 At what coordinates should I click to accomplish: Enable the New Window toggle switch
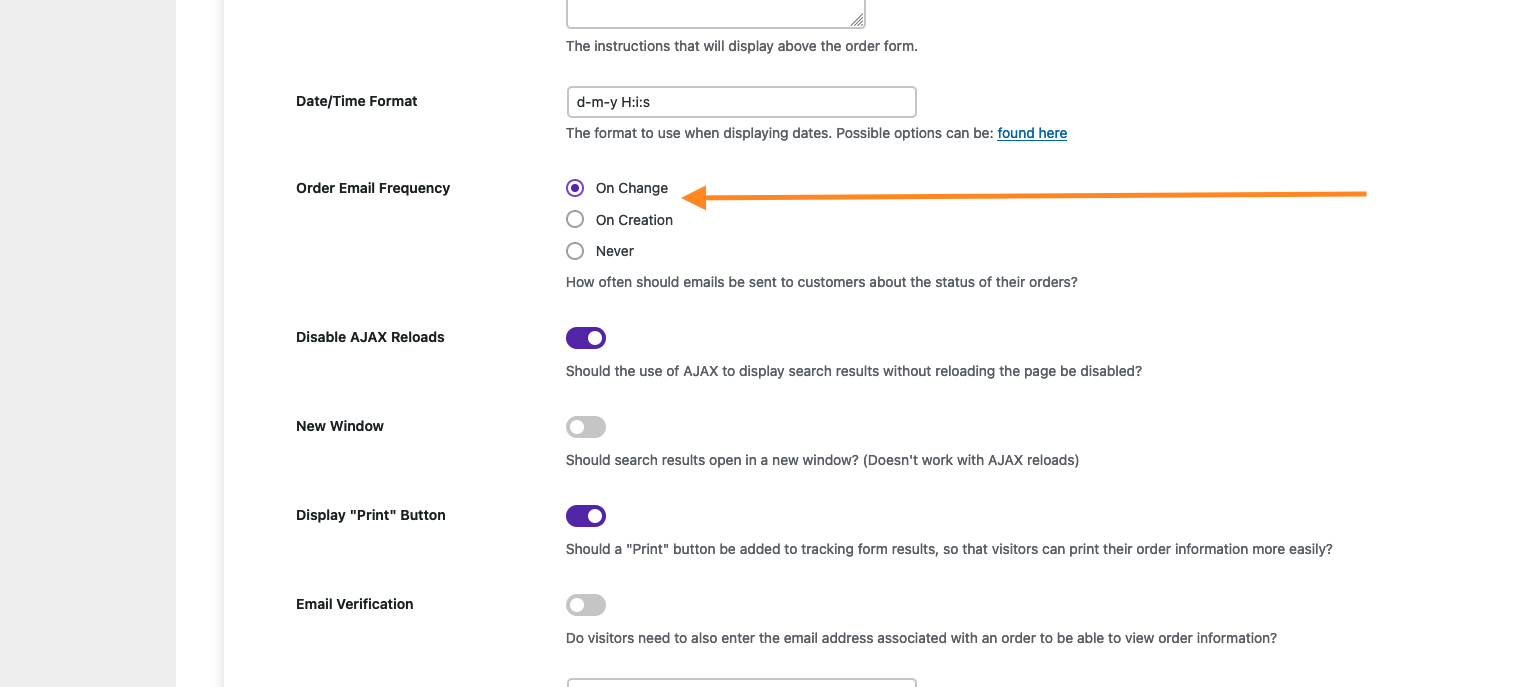(x=586, y=427)
